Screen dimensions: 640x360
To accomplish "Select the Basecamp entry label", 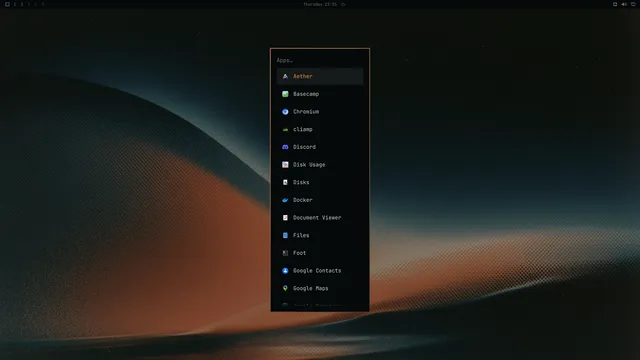I will coord(306,94).
